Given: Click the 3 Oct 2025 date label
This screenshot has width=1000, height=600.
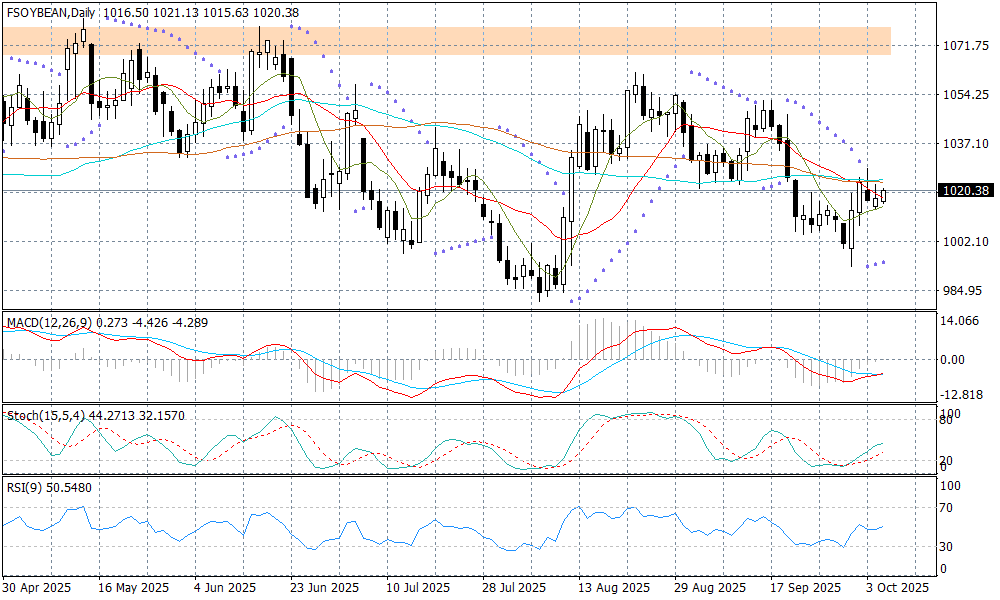Looking at the screenshot, I should coord(896,587).
